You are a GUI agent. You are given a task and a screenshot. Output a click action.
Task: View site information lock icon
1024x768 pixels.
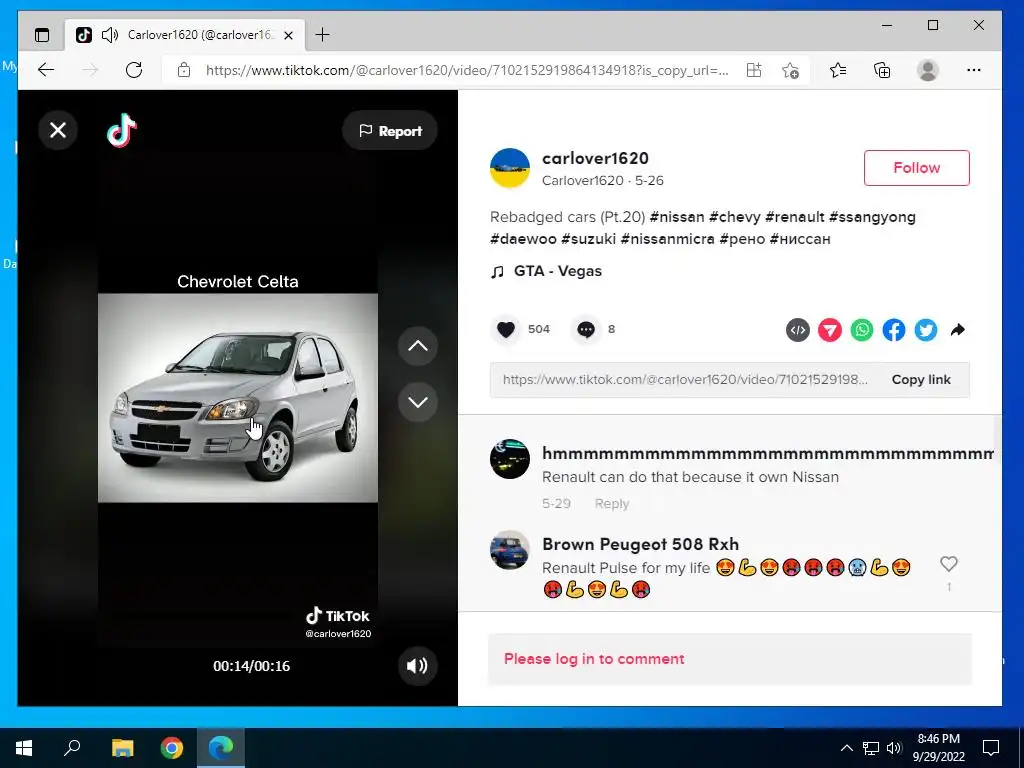tap(184, 70)
